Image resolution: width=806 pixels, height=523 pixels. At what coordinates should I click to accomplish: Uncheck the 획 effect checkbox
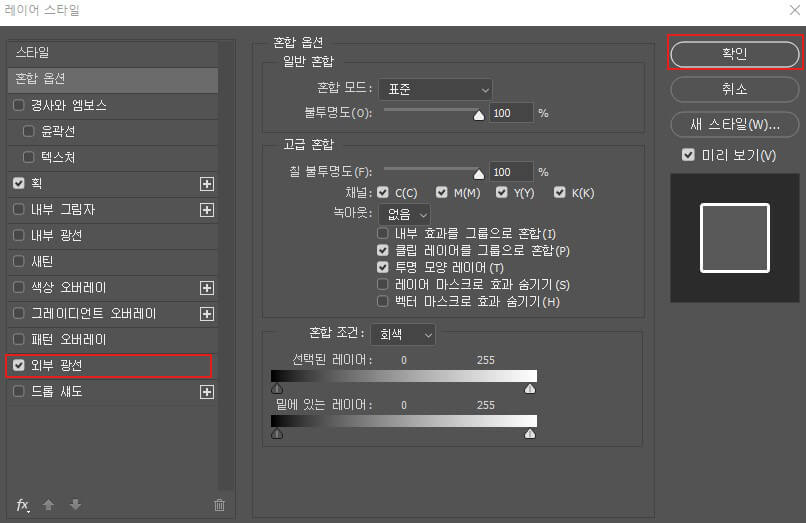pos(19,183)
